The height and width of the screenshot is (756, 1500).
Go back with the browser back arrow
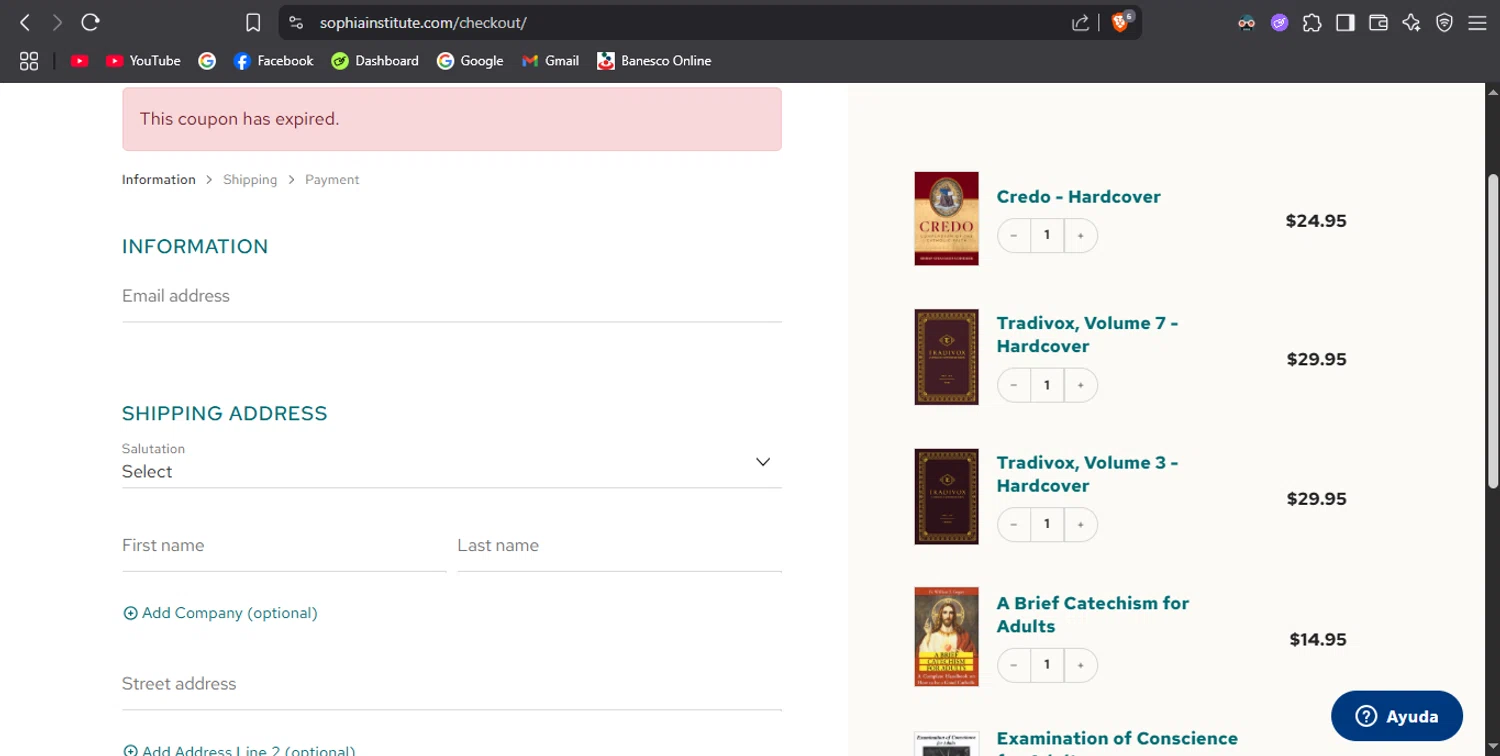25,23
